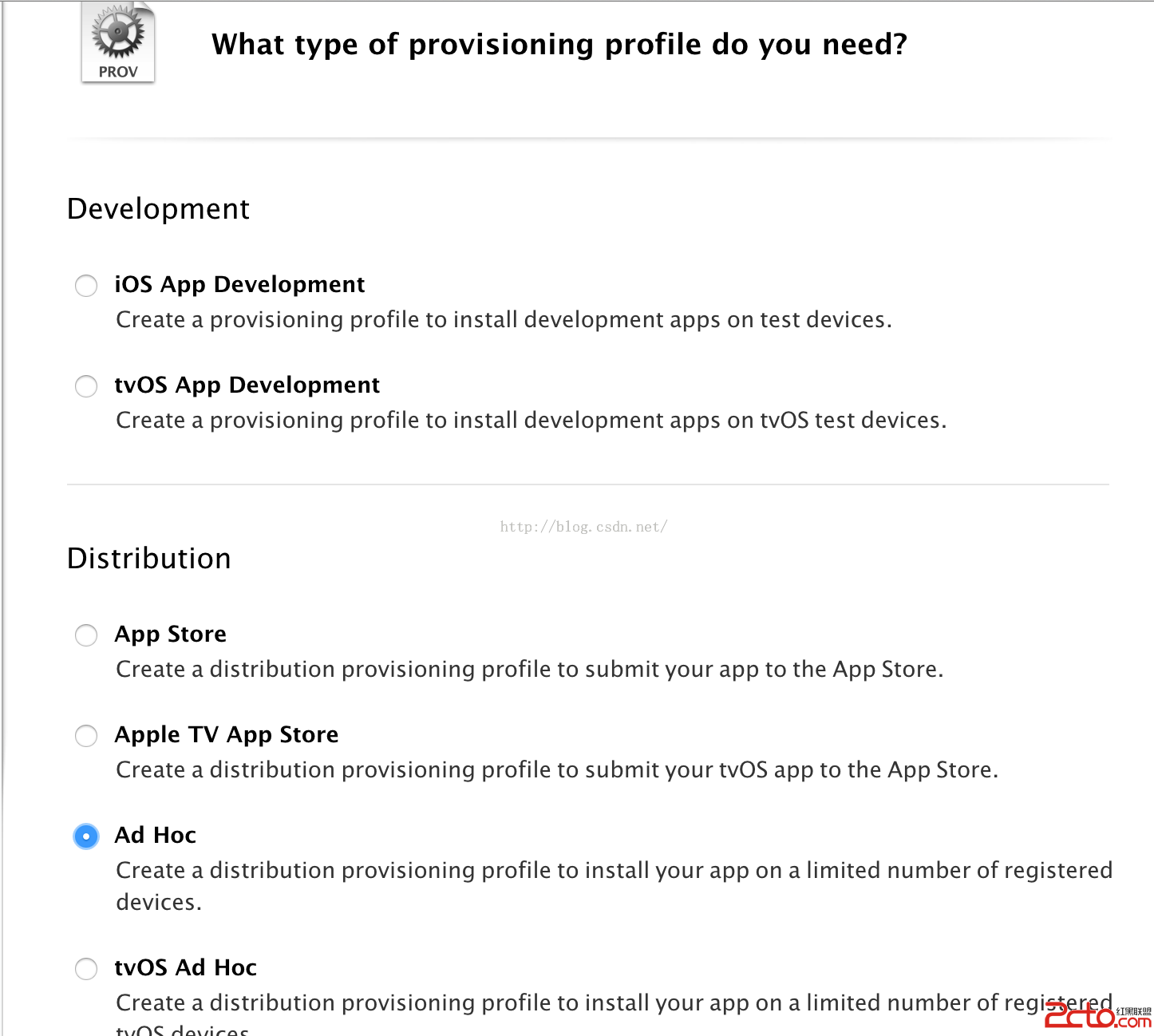Click the selected Ad Hoc radio button
The image size is (1154, 1036).
[86, 836]
